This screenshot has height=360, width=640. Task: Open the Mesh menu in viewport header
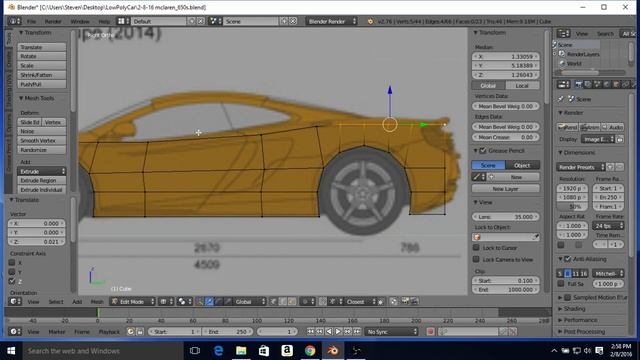[x=97, y=302]
